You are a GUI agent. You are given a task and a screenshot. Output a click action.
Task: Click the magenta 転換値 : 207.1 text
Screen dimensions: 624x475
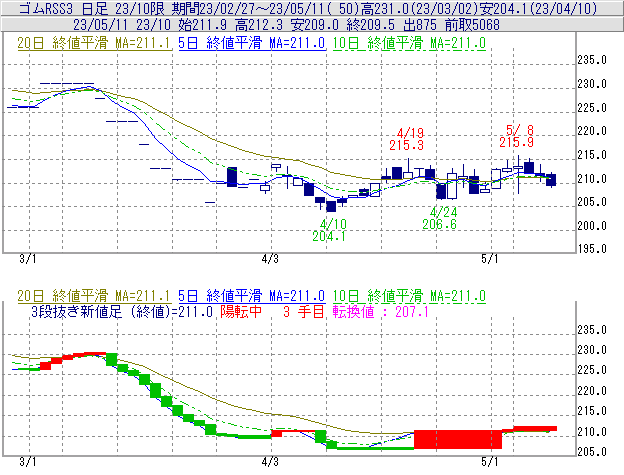point(381,311)
